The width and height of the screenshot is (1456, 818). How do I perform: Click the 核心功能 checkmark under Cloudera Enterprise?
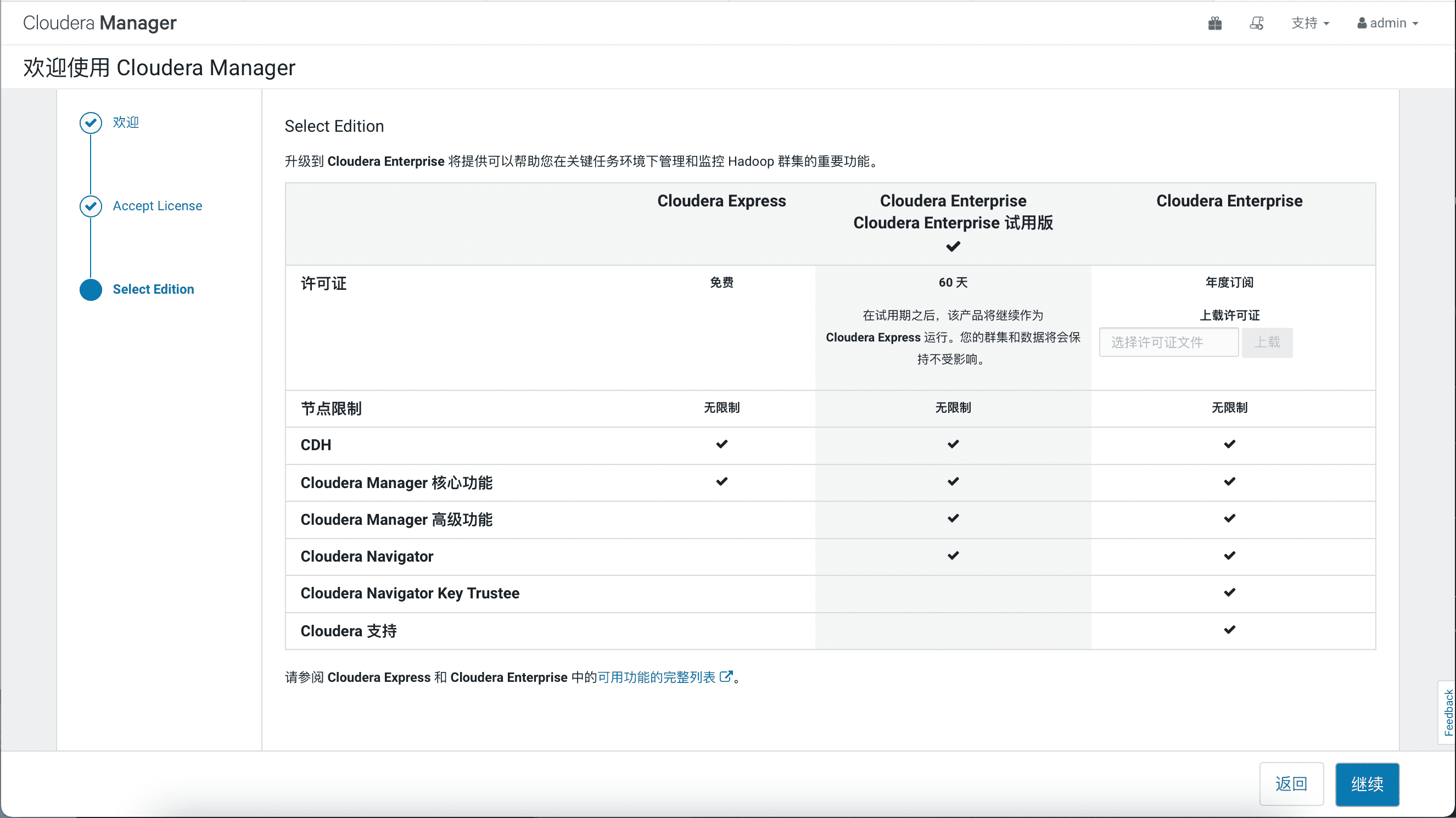point(1229,481)
